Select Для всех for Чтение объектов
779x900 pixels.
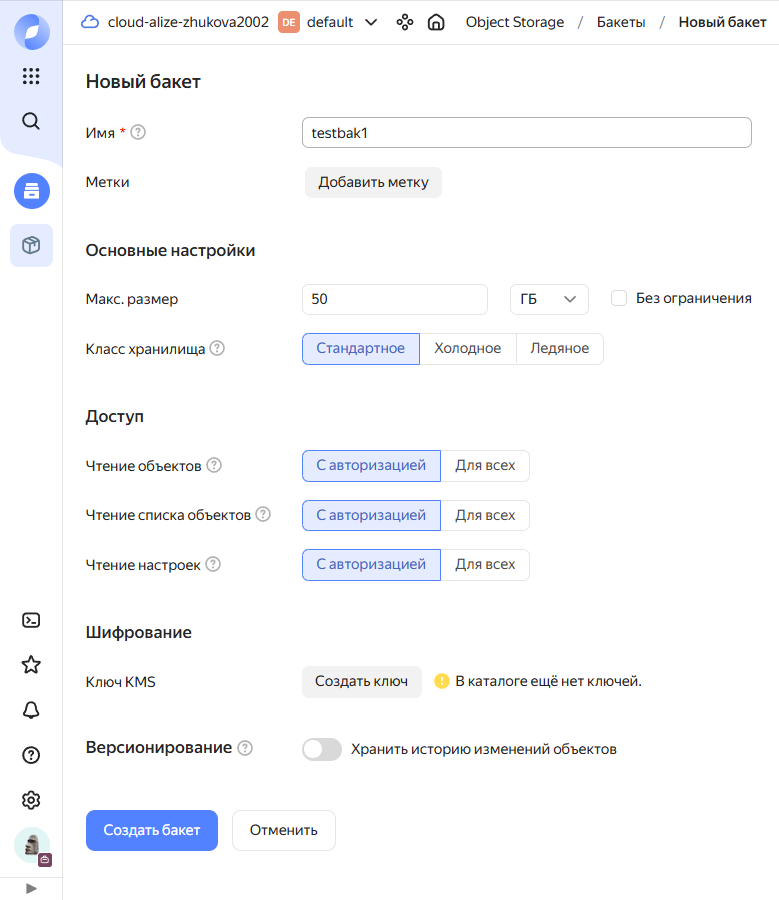click(x=485, y=465)
